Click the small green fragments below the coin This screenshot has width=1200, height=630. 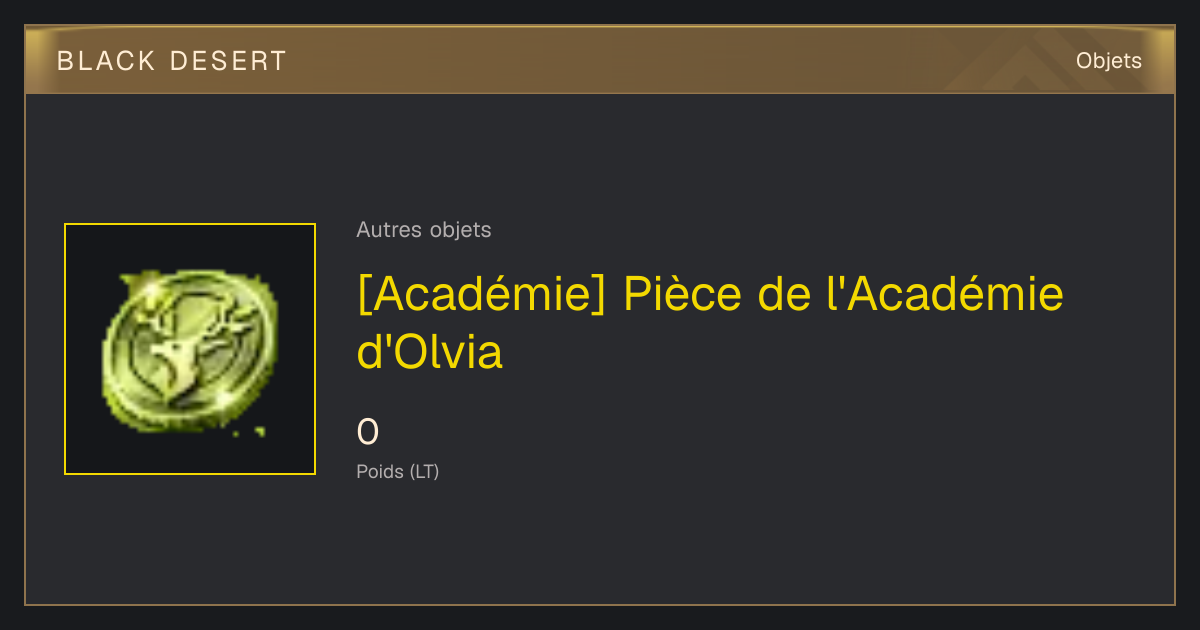pyautogui.click(x=250, y=432)
